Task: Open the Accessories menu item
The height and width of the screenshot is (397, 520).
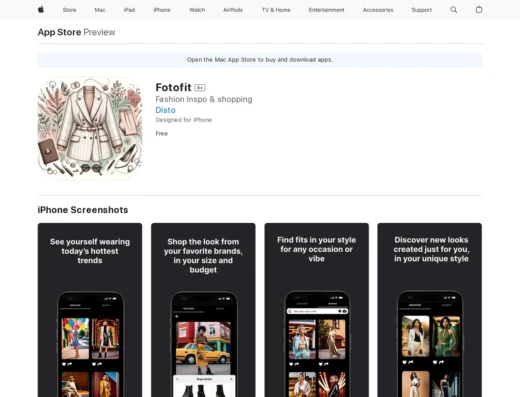Action: click(x=378, y=10)
